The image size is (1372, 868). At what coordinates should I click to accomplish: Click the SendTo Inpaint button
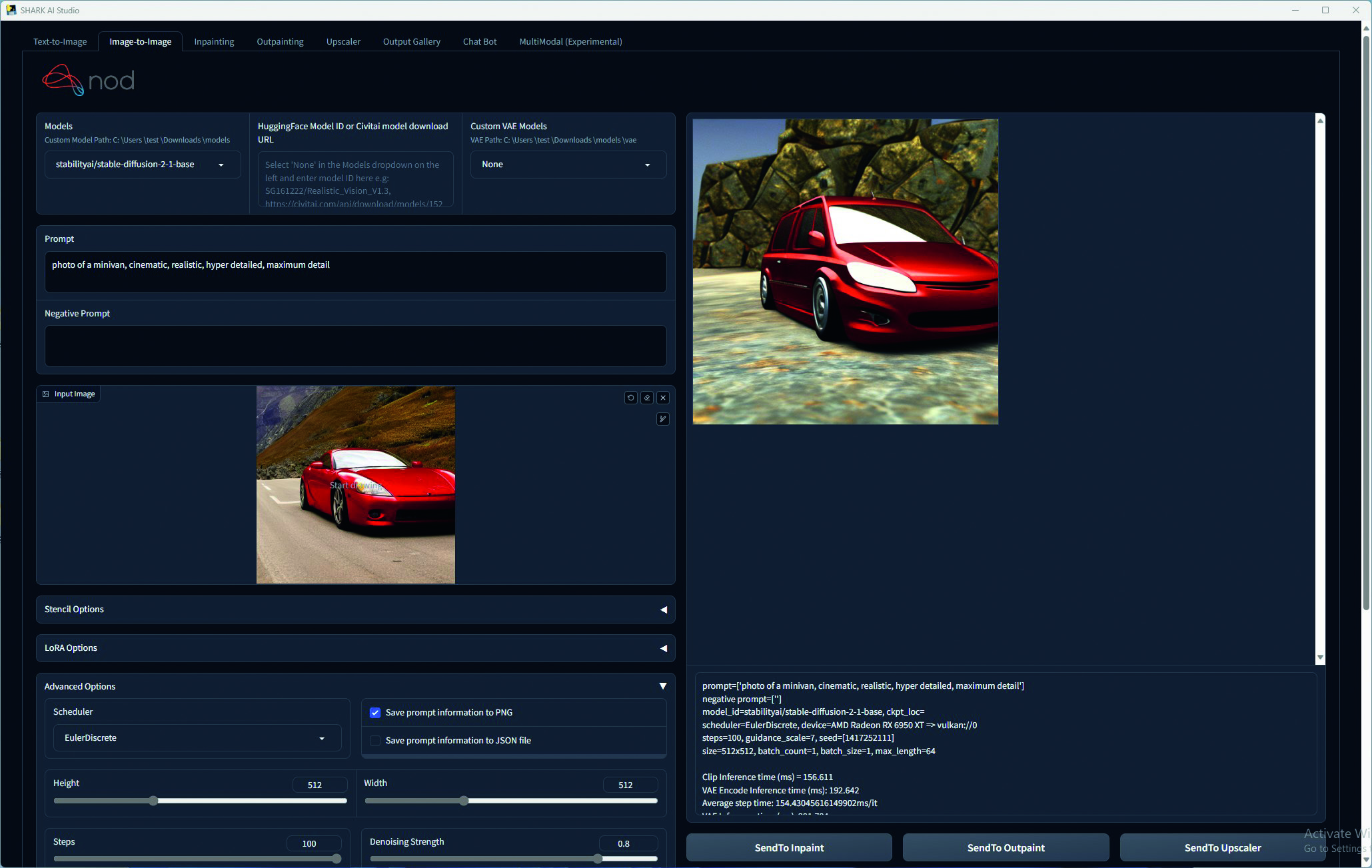point(789,848)
